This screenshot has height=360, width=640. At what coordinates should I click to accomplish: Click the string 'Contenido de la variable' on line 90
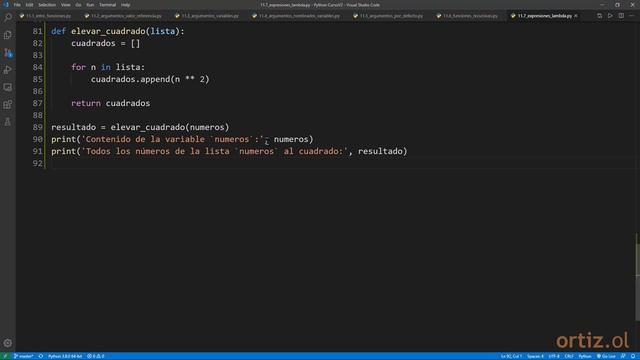click(x=145, y=139)
